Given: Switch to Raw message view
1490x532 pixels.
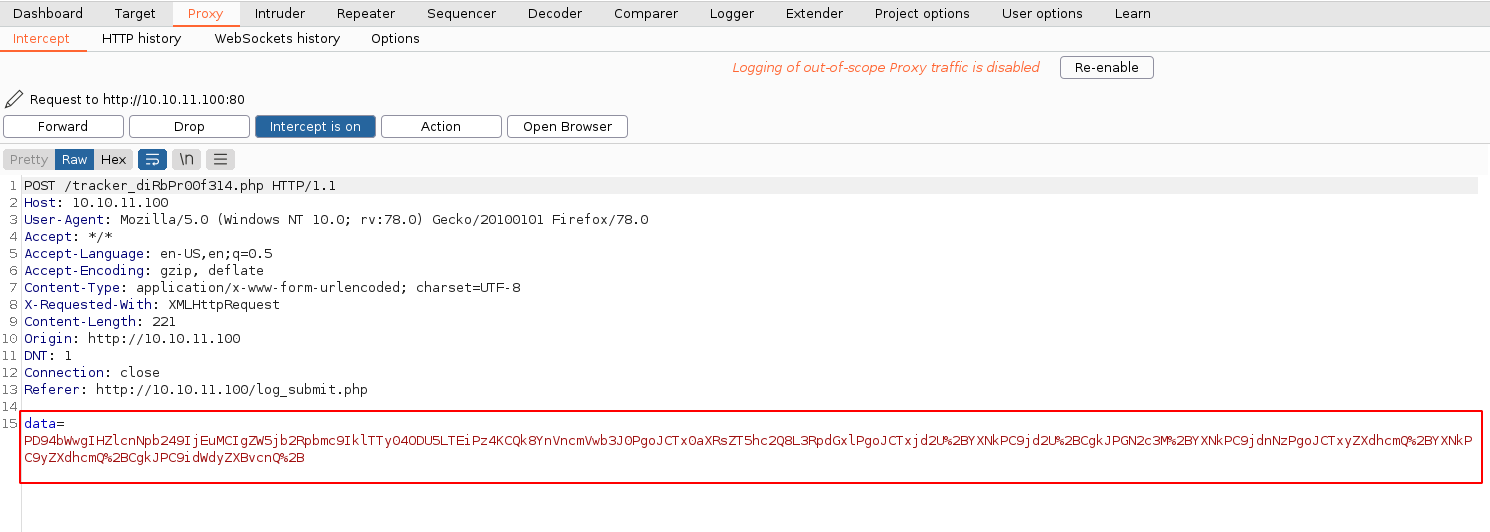Looking at the screenshot, I should tap(74, 159).
